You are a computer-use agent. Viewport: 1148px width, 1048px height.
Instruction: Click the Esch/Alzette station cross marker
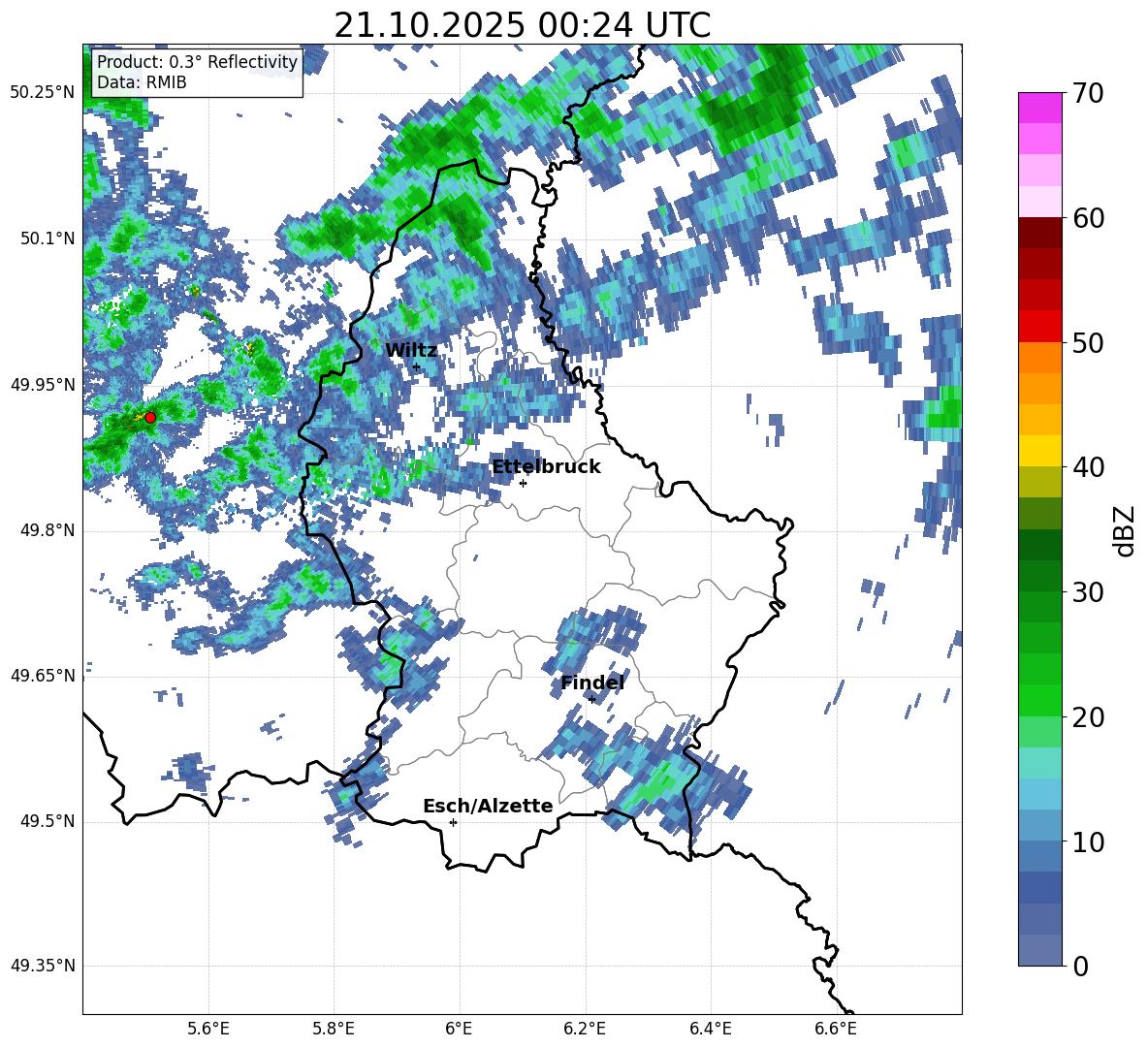453,822
